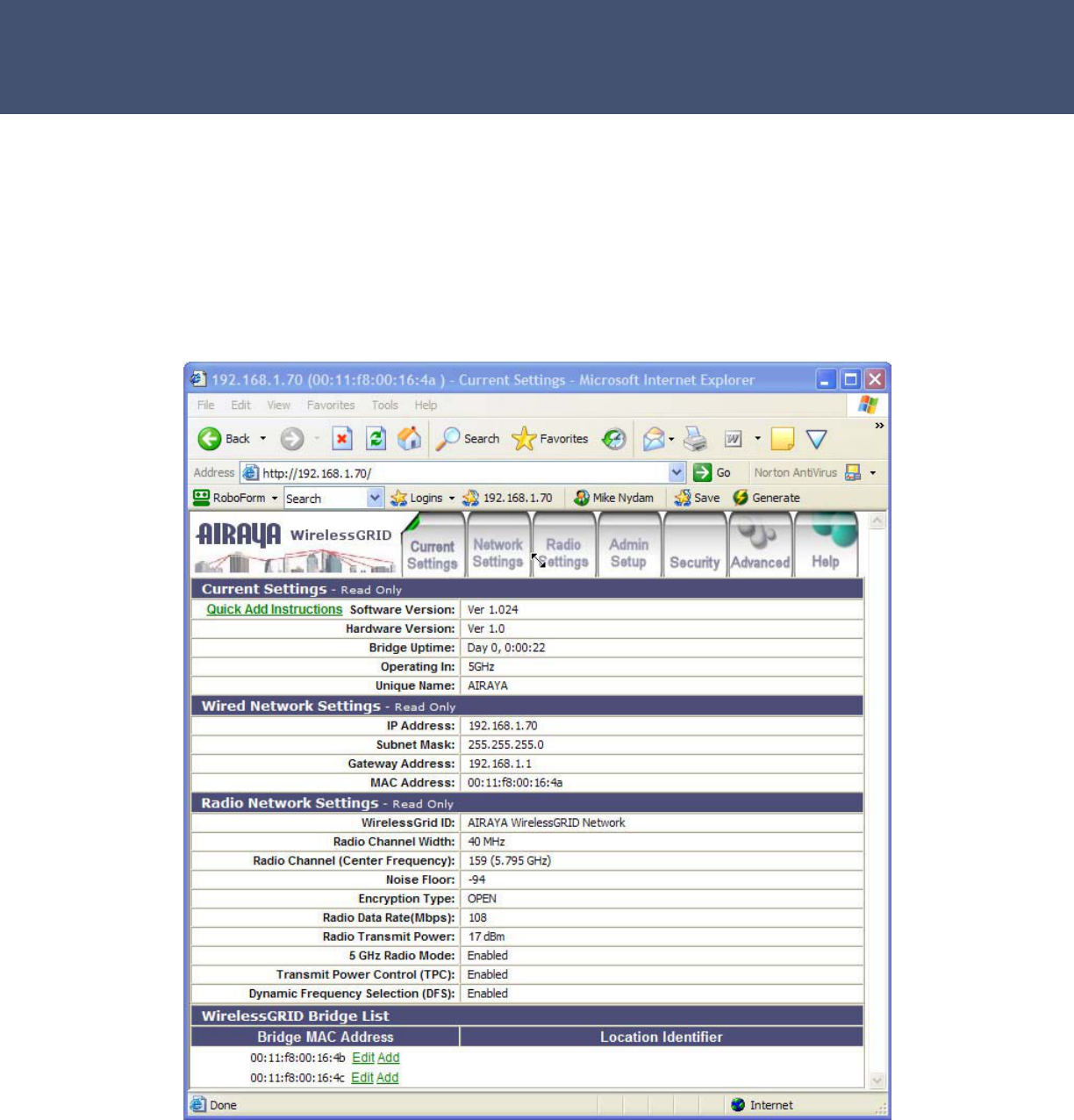Open the Favorites star toolbar button
Screen dimensions: 1074x1120
tap(550, 439)
